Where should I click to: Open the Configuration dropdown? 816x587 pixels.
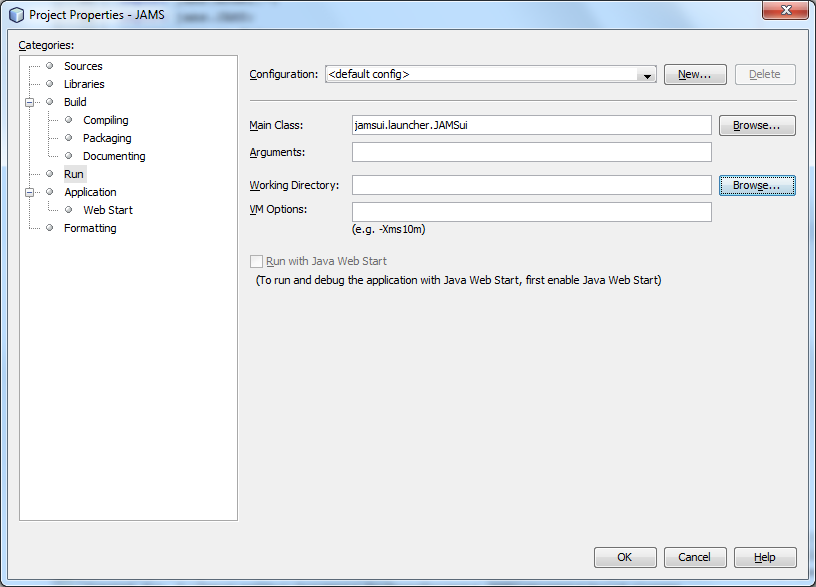click(647, 75)
